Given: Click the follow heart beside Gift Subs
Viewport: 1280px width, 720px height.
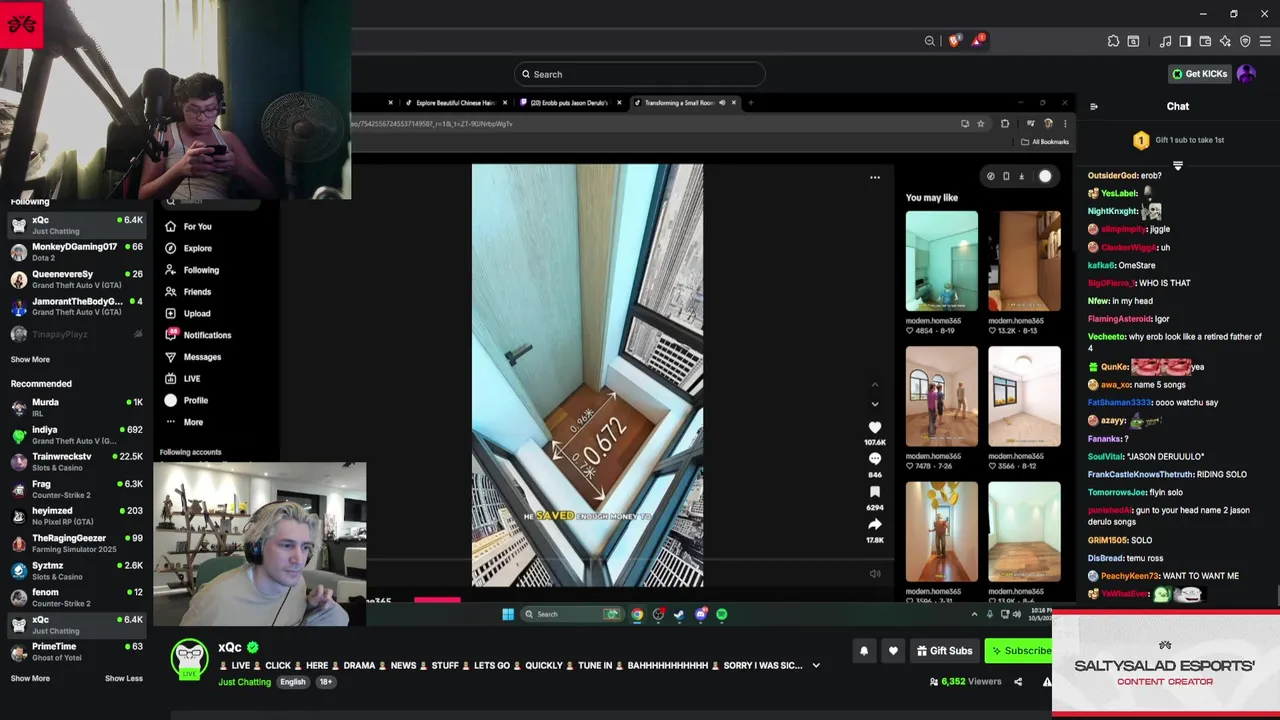Looking at the screenshot, I should coord(893,651).
